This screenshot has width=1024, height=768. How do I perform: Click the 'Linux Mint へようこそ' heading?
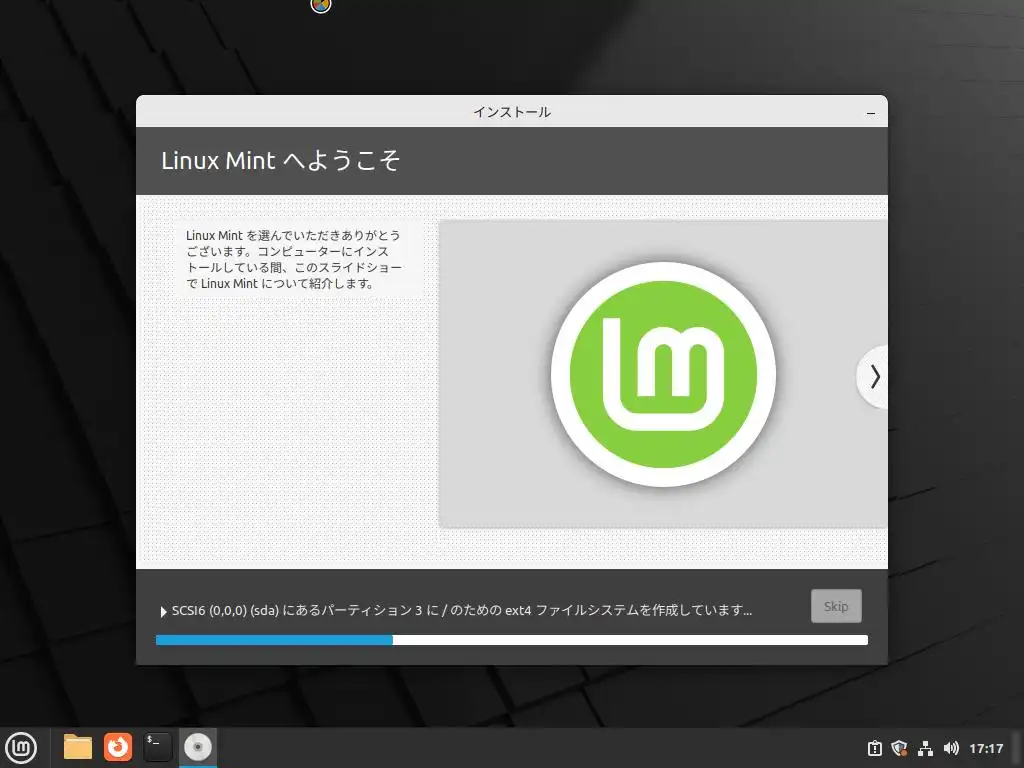pos(280,161)
